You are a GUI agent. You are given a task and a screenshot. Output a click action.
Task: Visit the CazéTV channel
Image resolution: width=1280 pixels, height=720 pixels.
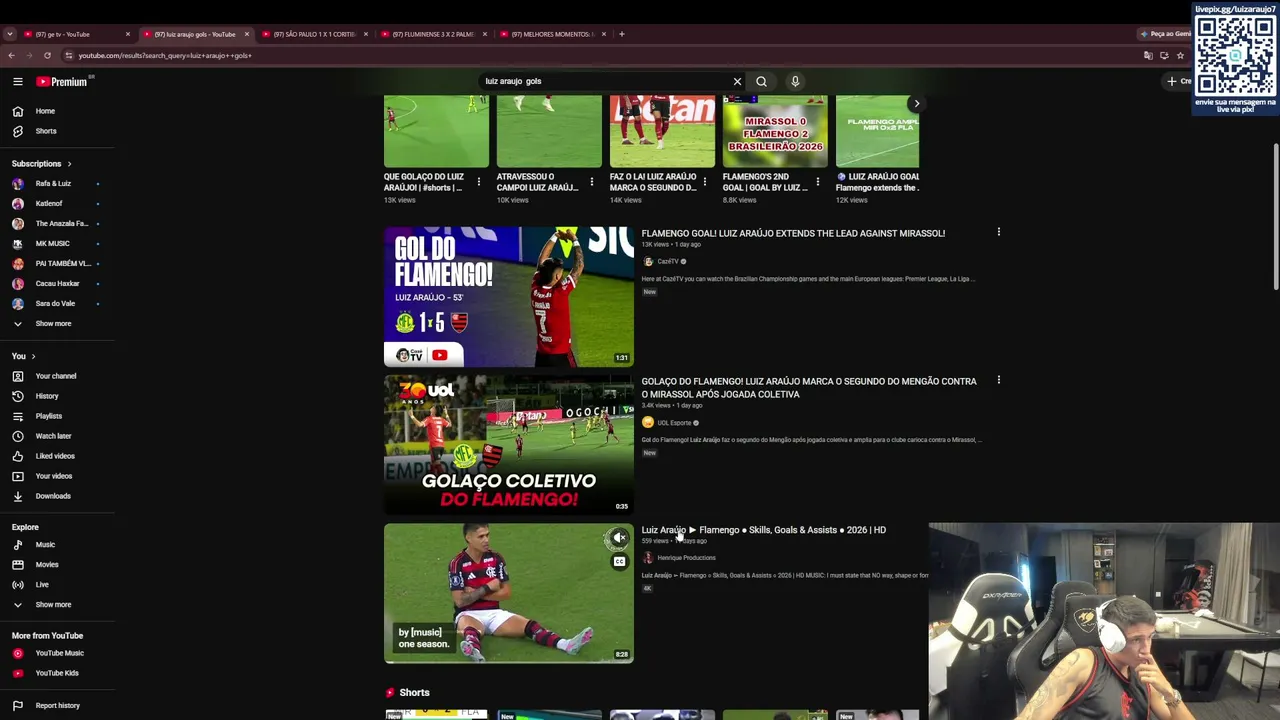[667, 262]
